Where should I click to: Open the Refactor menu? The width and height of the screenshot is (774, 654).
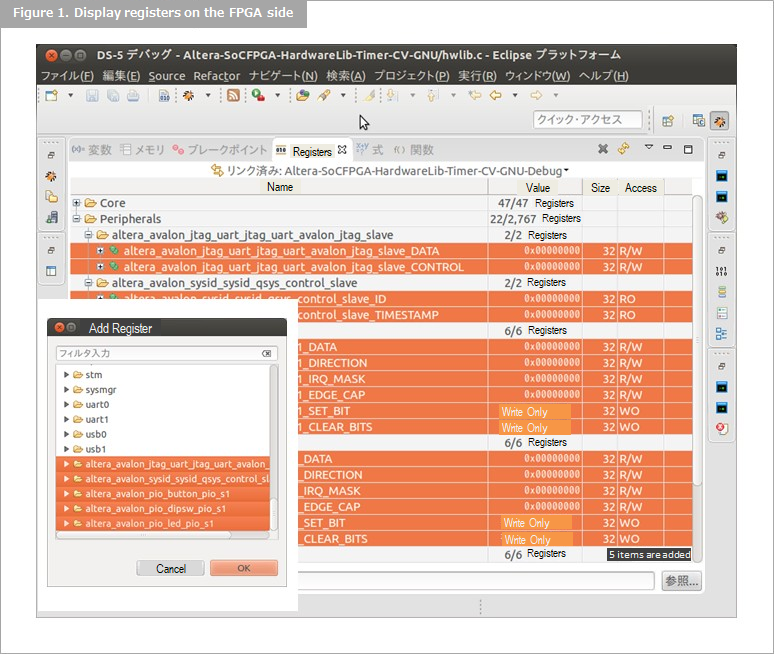[216, 76]
